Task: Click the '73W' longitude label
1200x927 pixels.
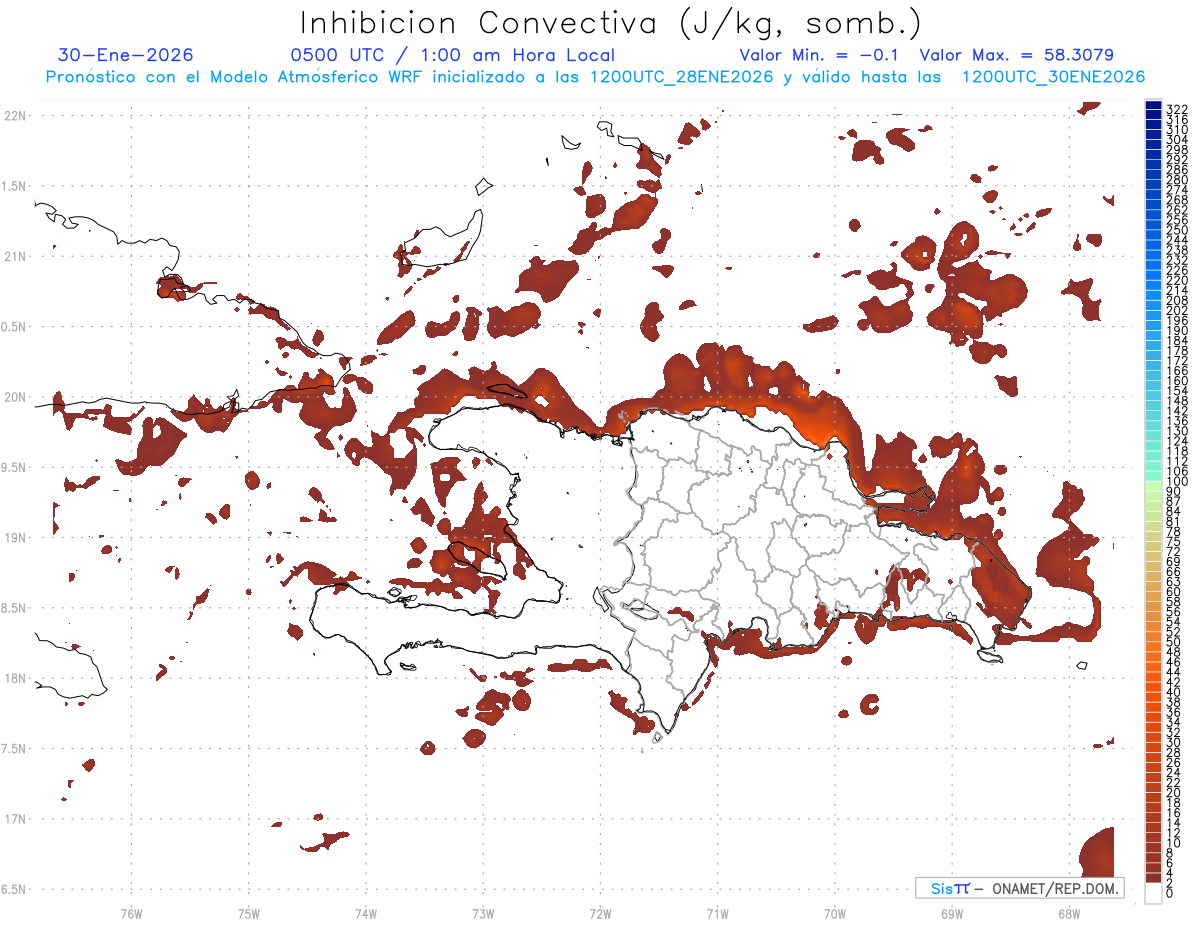Action: tap(483, 912)
